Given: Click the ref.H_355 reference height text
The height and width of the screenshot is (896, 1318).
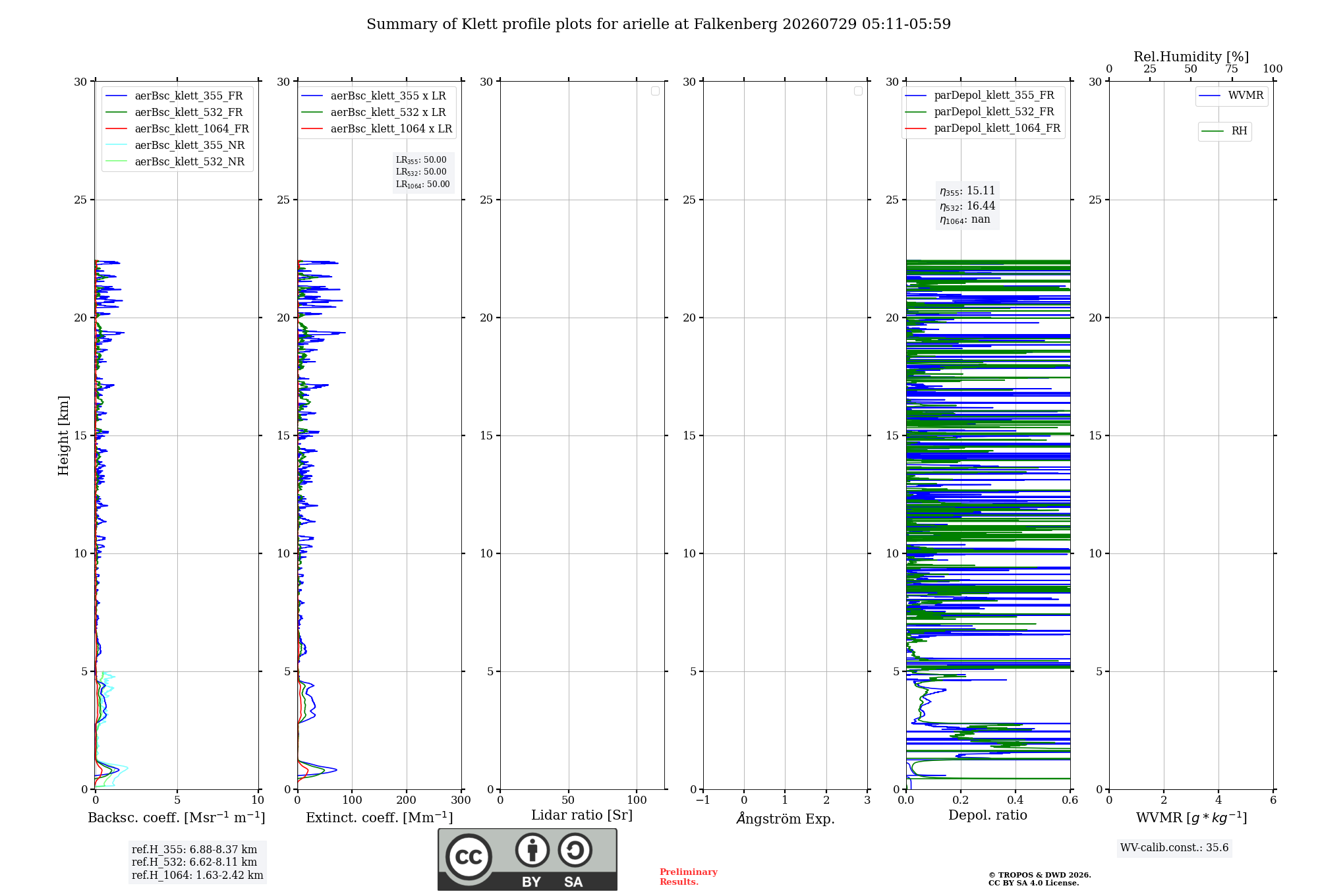Looking at the screenshot, I should (194, 850).
